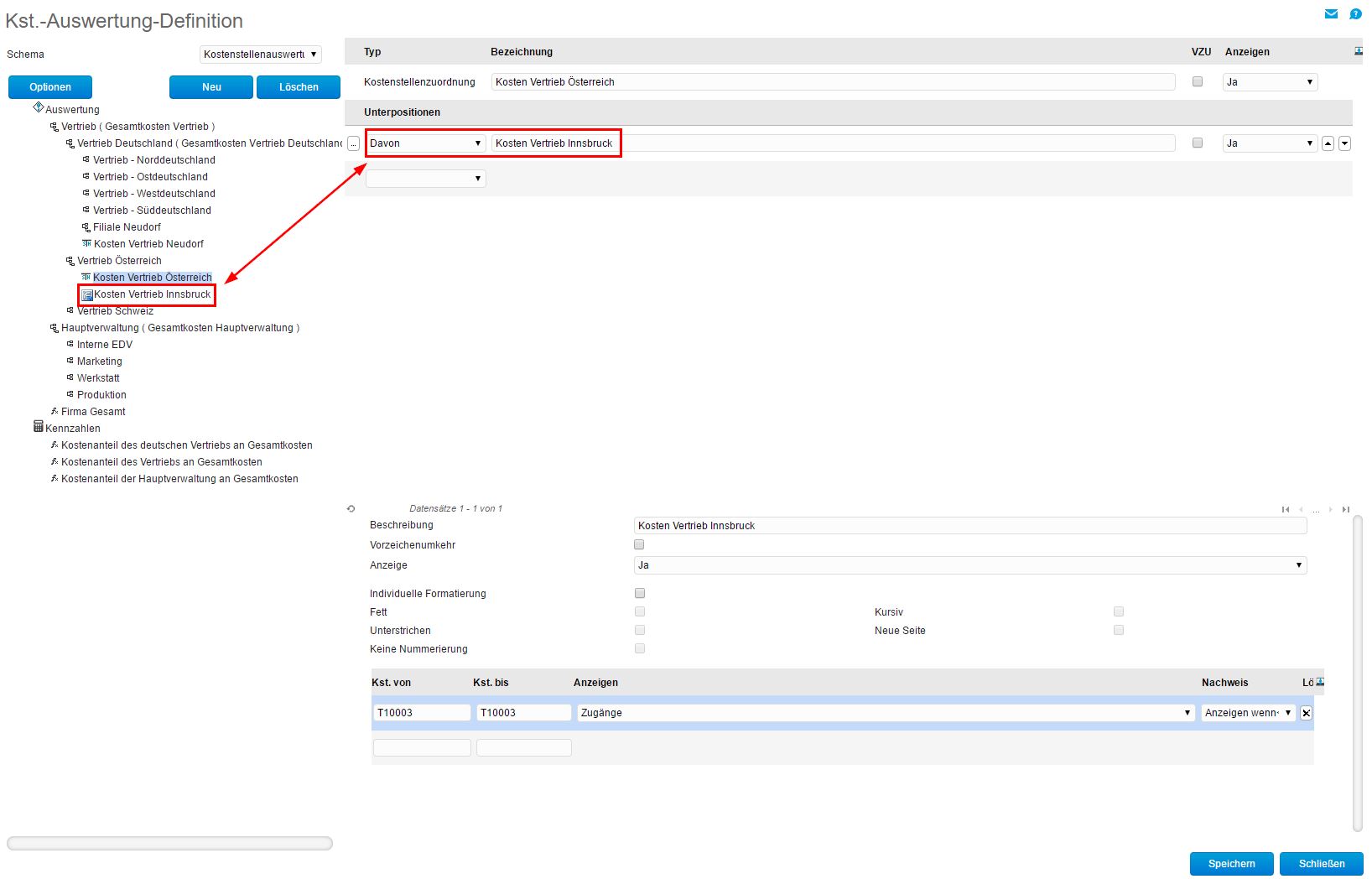1372x879 pixels.
Task: Move Unterposition row down with arrow button
Action: pyautogui.click(x=1344, y=143)
